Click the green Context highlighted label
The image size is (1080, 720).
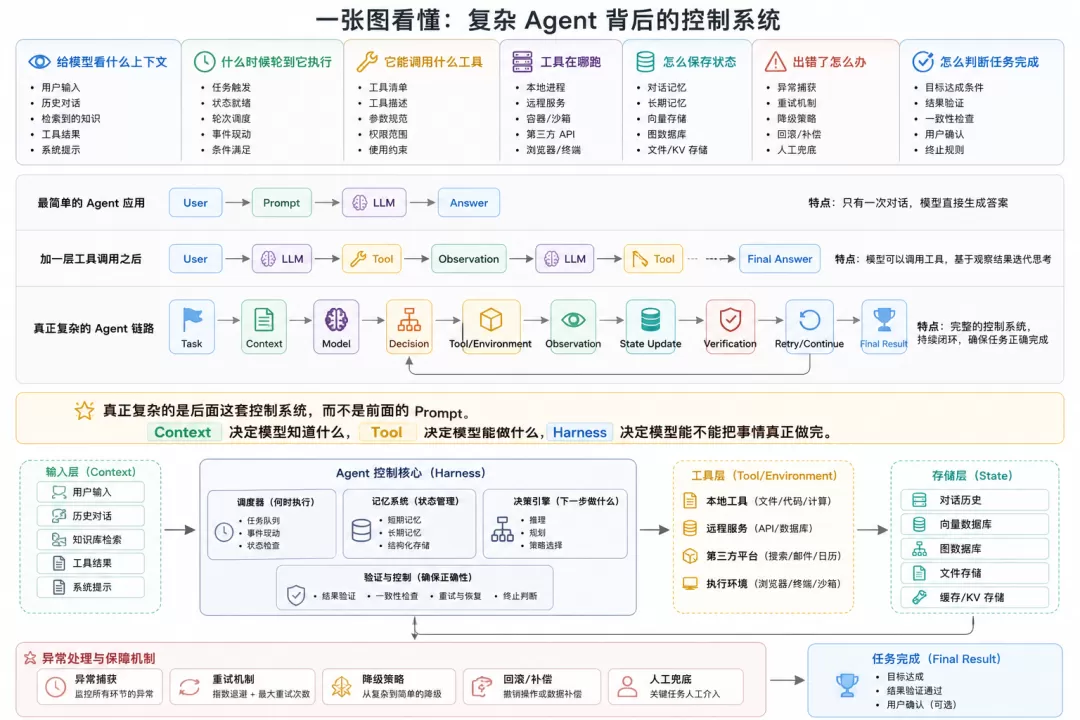(183, 432)
